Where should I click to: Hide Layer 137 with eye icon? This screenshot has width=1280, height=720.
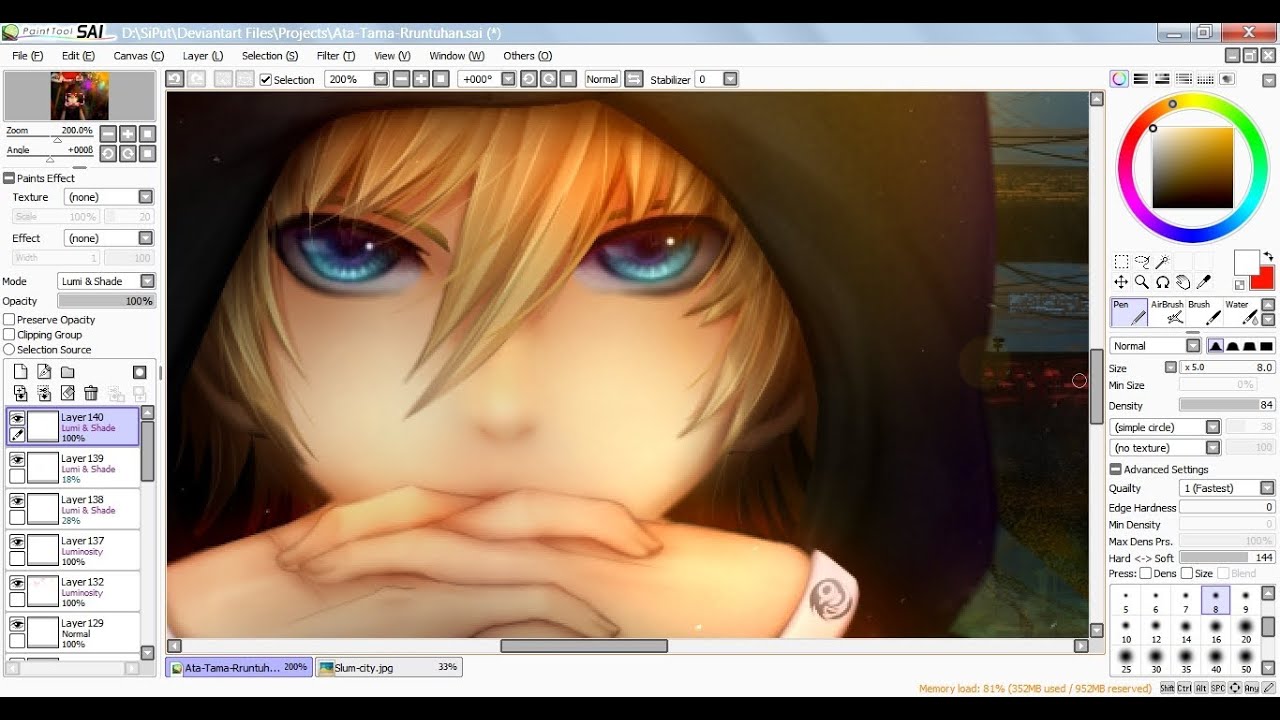click(x=17, y=541)
